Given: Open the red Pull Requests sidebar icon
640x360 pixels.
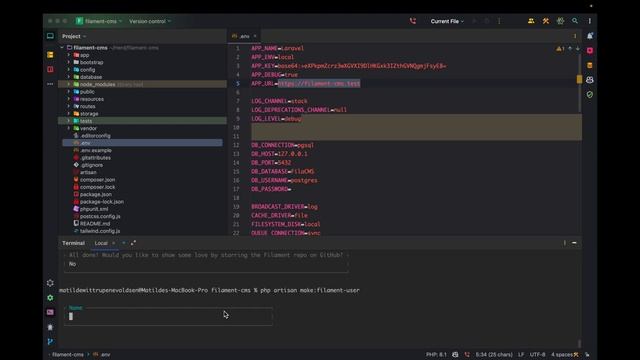Looking at the screenshot, I should (50, 69).
